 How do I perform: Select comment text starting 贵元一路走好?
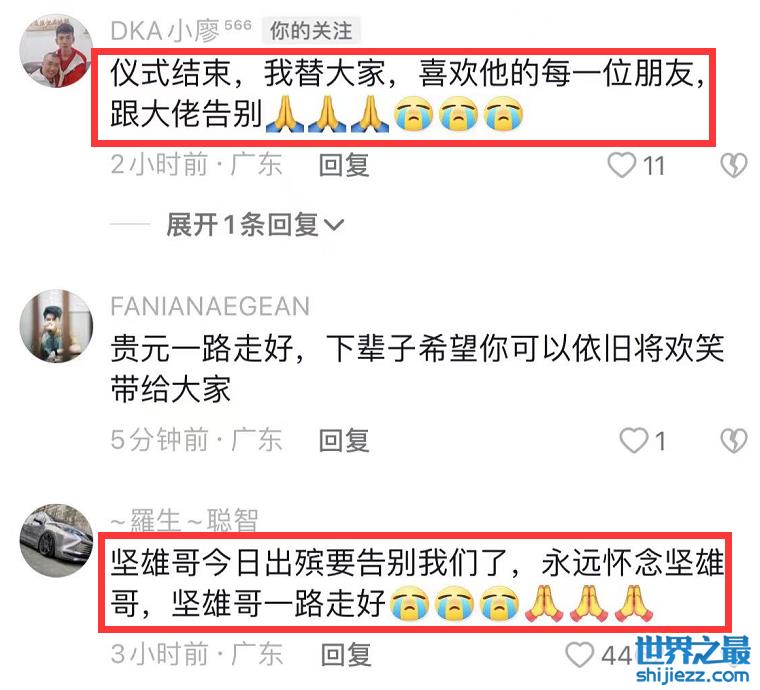417,368
